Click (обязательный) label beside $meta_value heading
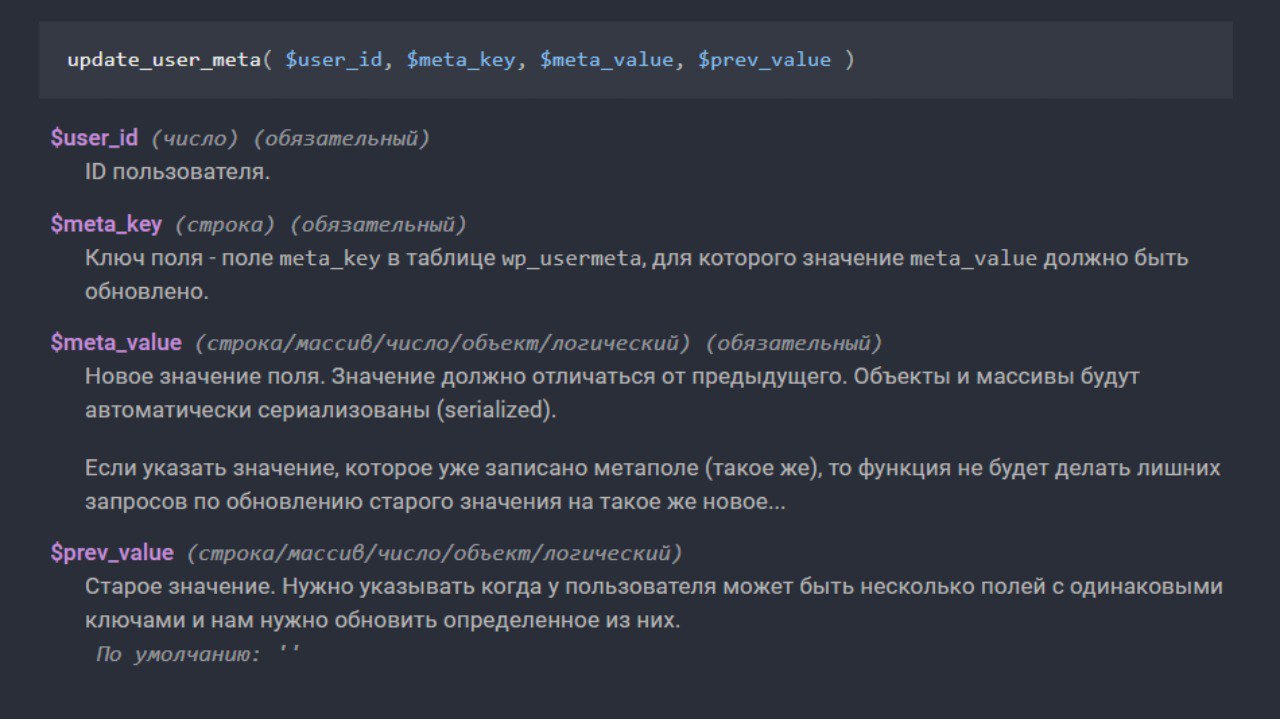Image resolution: width=1280 pixels, height=719 pixels. pyautogui.click(x=795, y=344)
